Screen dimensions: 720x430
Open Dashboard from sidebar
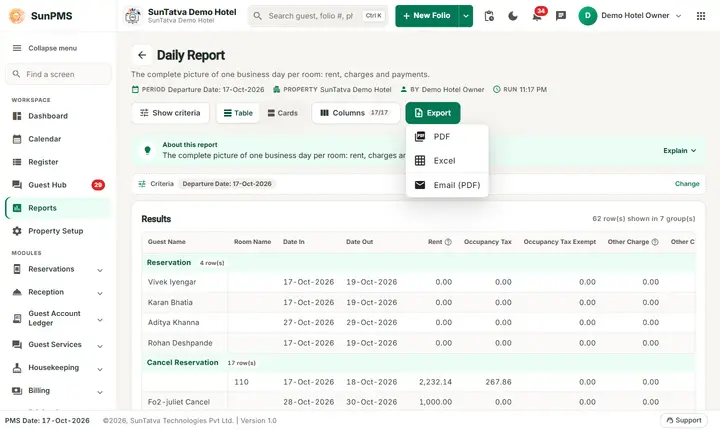click(x=58, y=116)
